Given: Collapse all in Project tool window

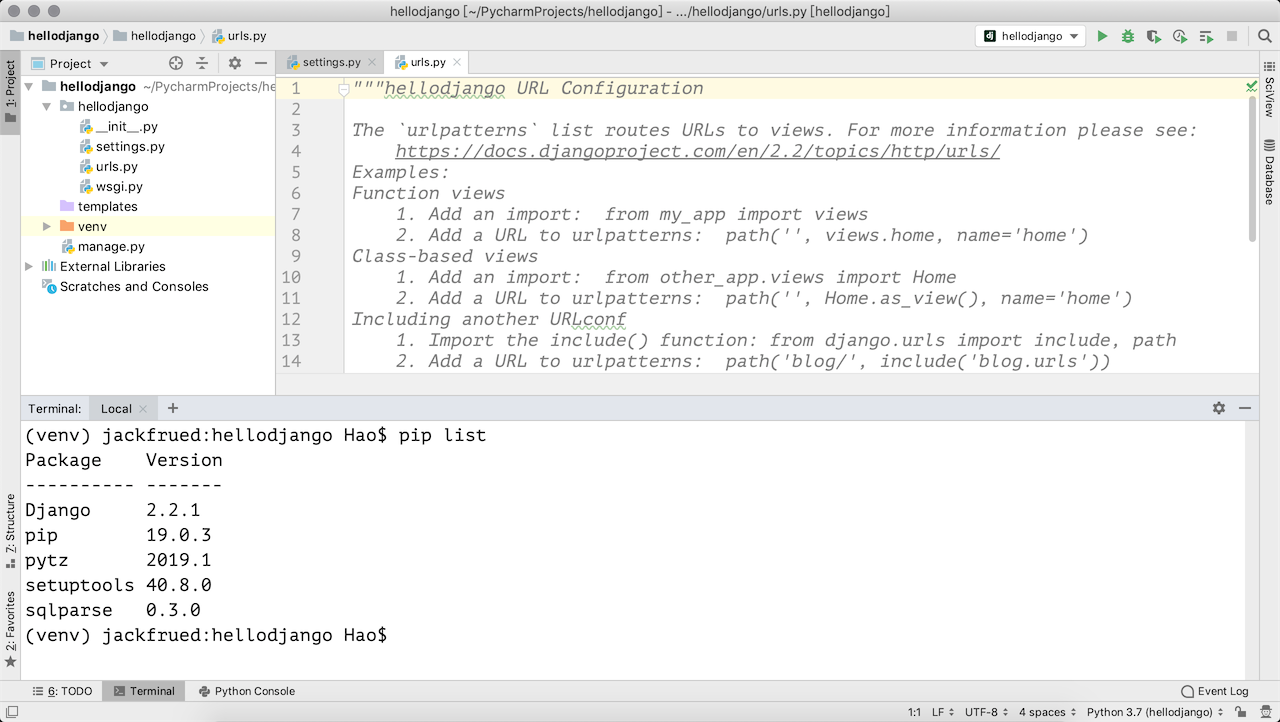Looking at the screenshot, I should 202,63.
